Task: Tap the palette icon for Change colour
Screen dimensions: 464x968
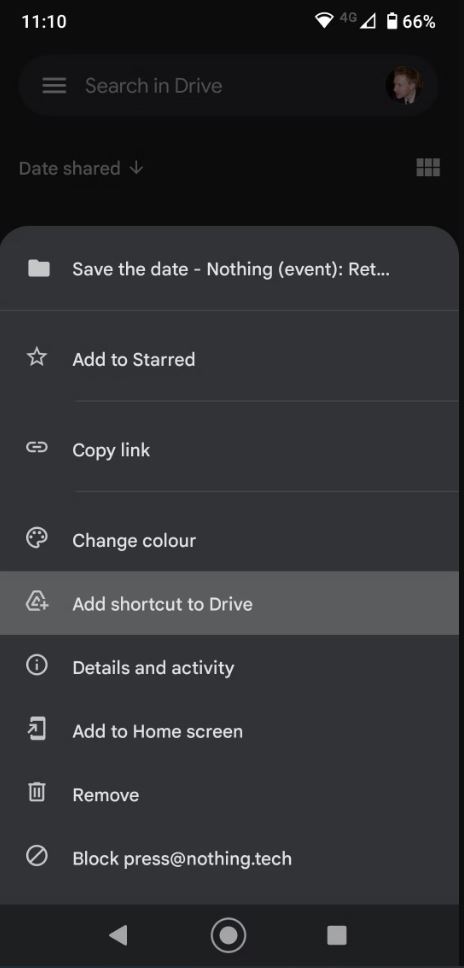Action: (37, 538)
